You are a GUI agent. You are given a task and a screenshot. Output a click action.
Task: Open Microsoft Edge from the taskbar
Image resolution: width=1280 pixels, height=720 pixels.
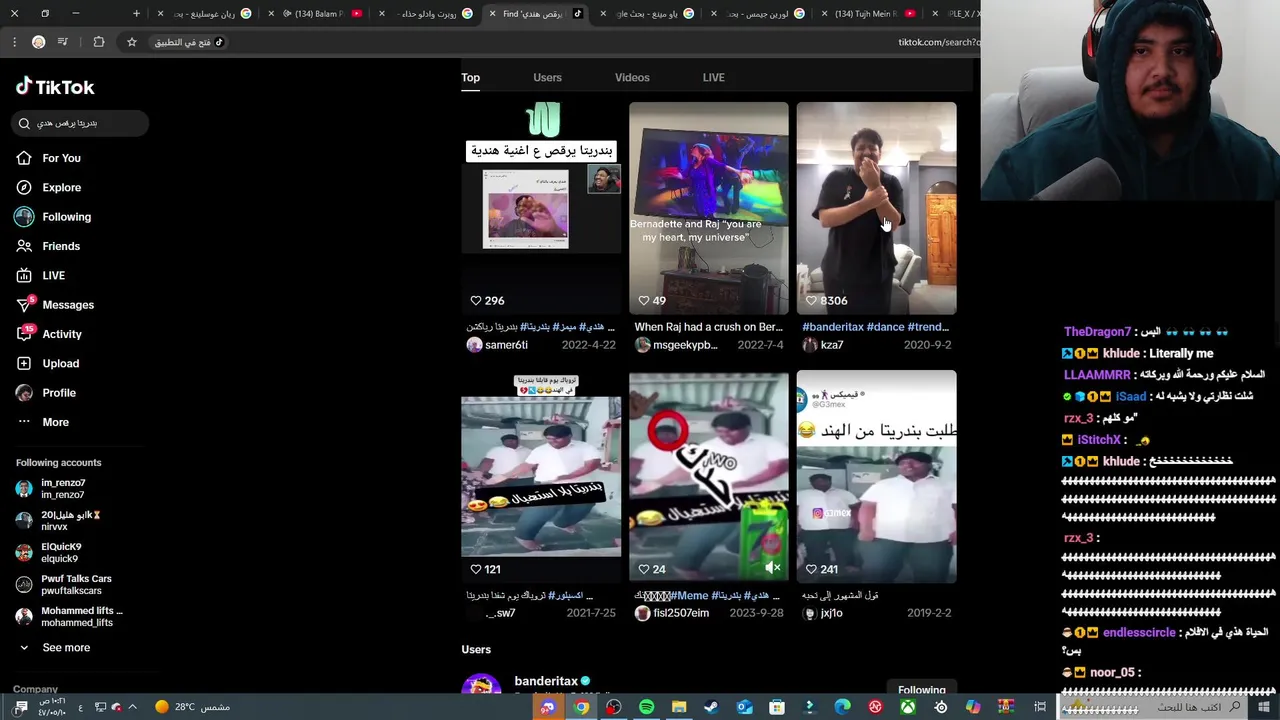point(842,707)
